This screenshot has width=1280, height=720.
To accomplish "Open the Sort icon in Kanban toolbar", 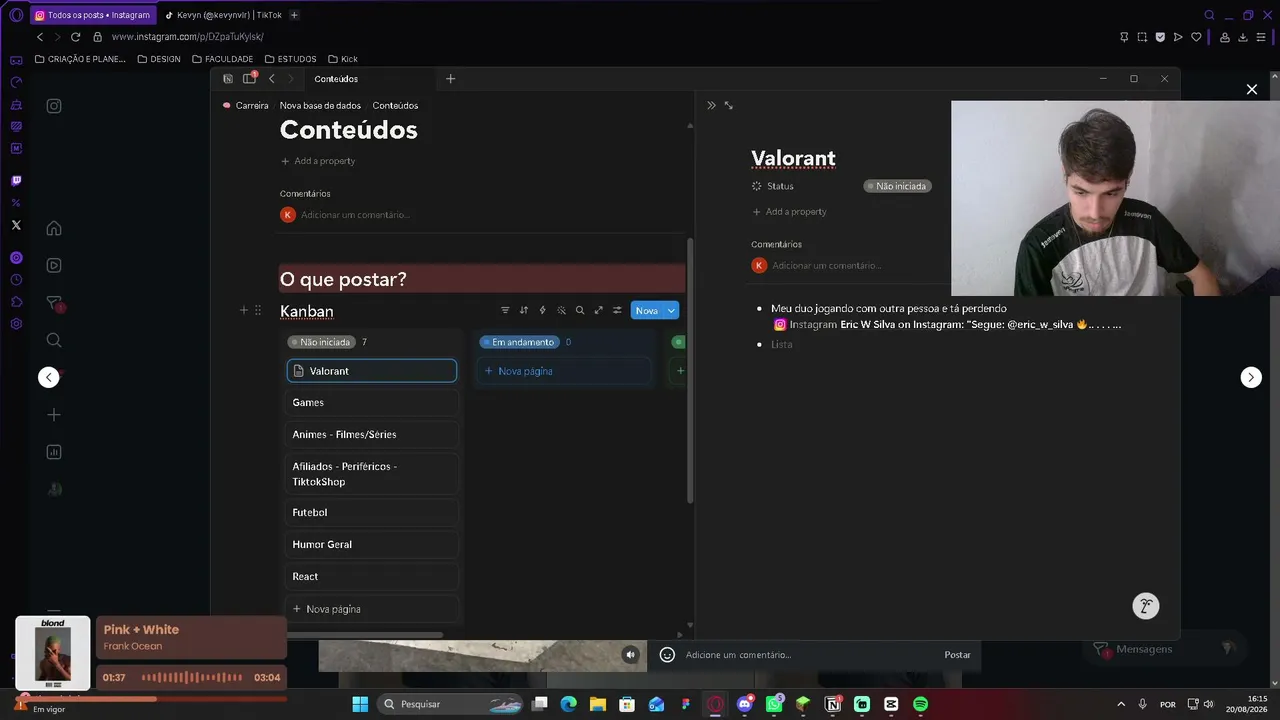I will click(523, 311).
